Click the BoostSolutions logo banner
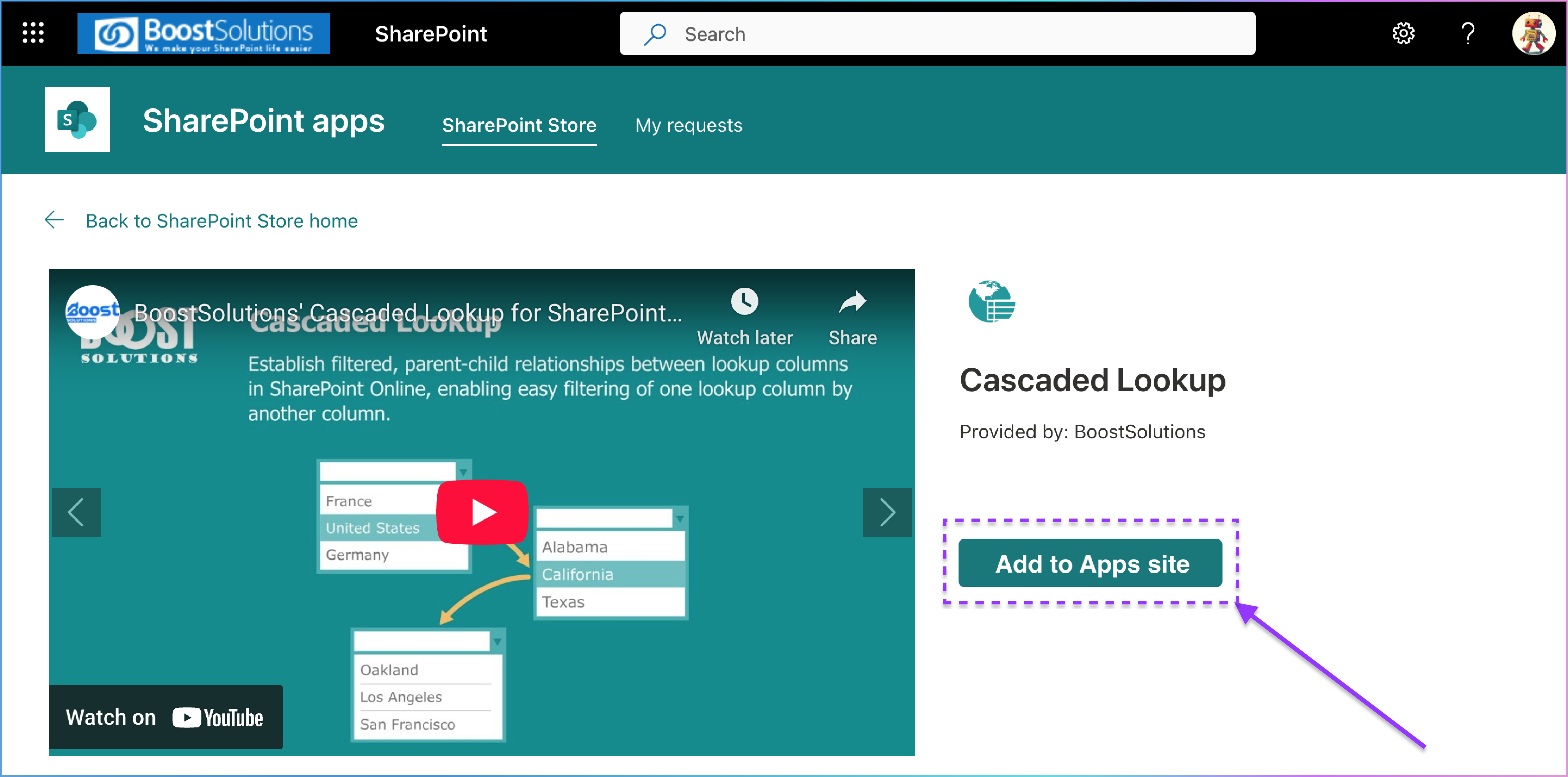The height and width of the screenshot is (777, 1568). point(203,33)
